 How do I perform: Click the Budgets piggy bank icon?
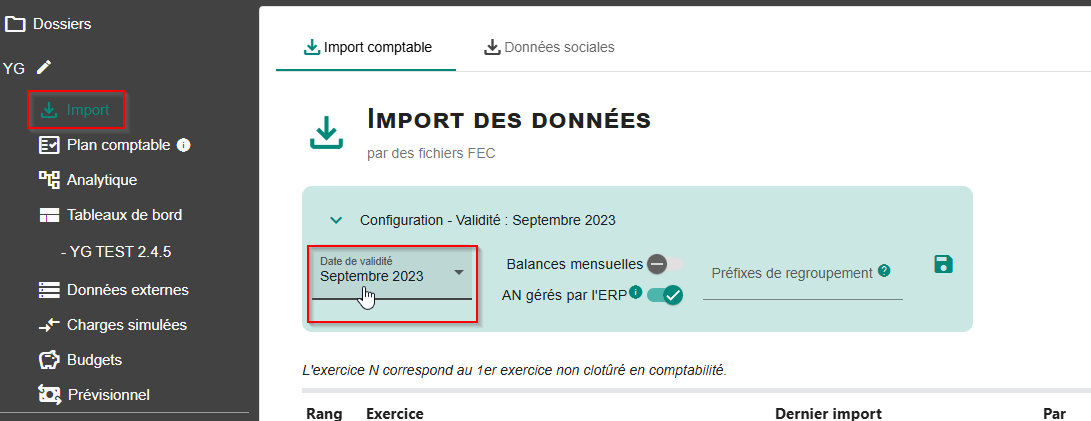[x=48, y=359]
